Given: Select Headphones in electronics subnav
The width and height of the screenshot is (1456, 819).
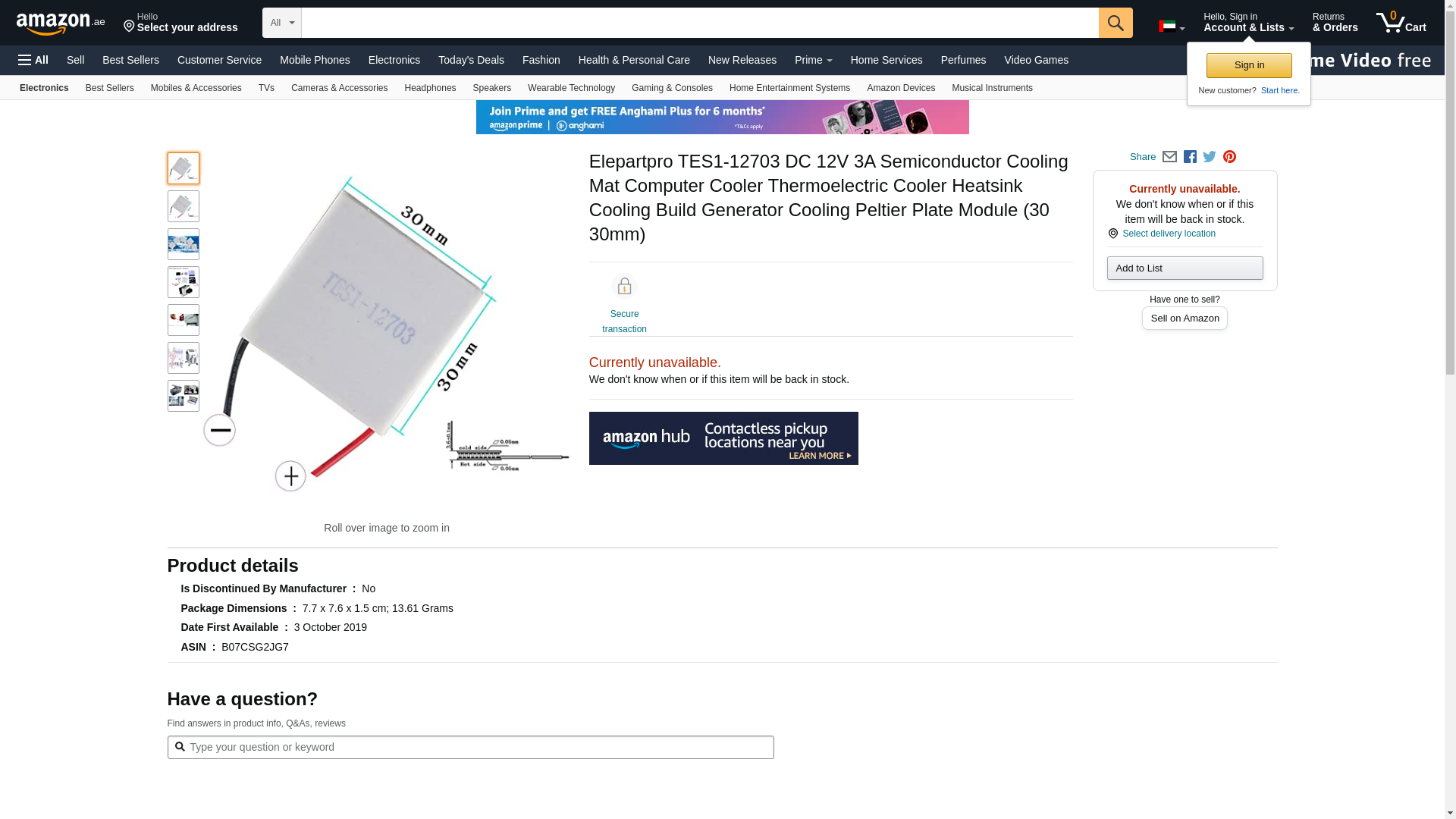Looking at the screenshot, I should [x=430, y=88].
